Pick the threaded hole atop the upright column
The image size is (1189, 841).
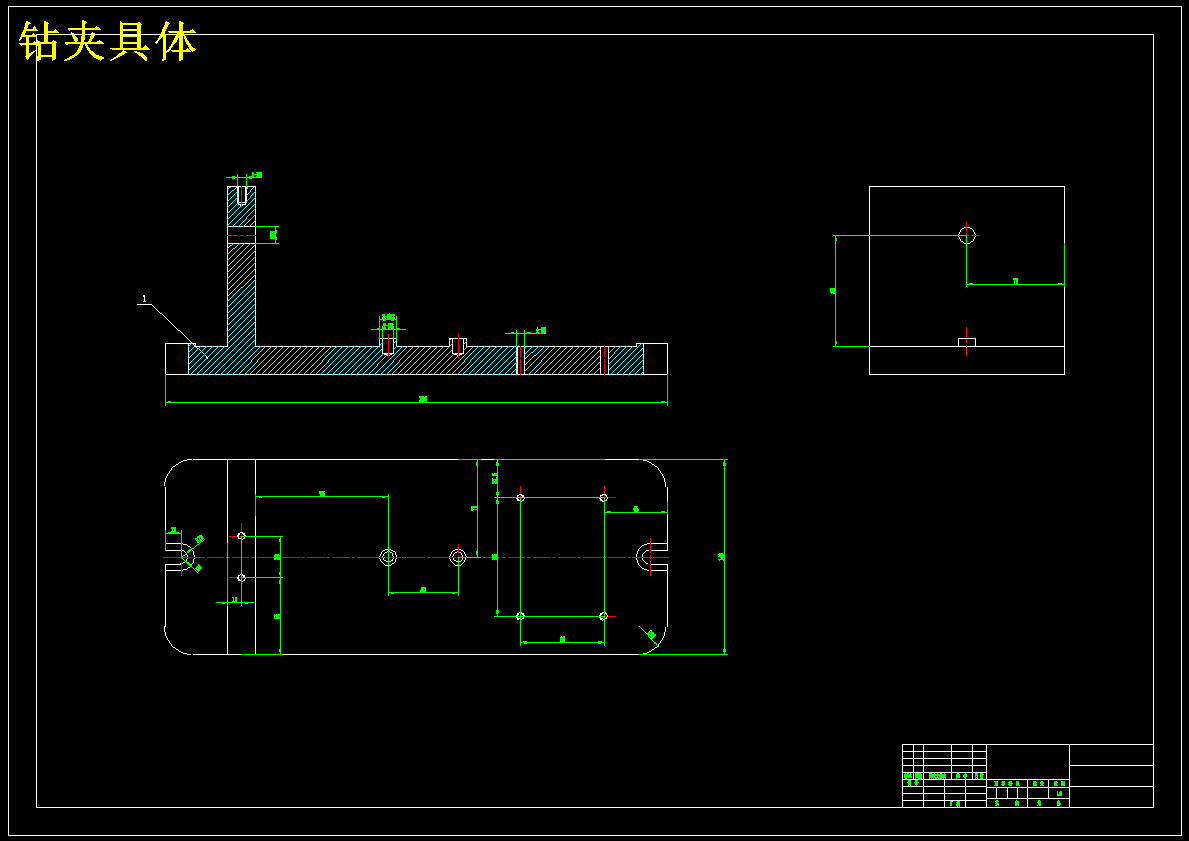pos(242,196)
